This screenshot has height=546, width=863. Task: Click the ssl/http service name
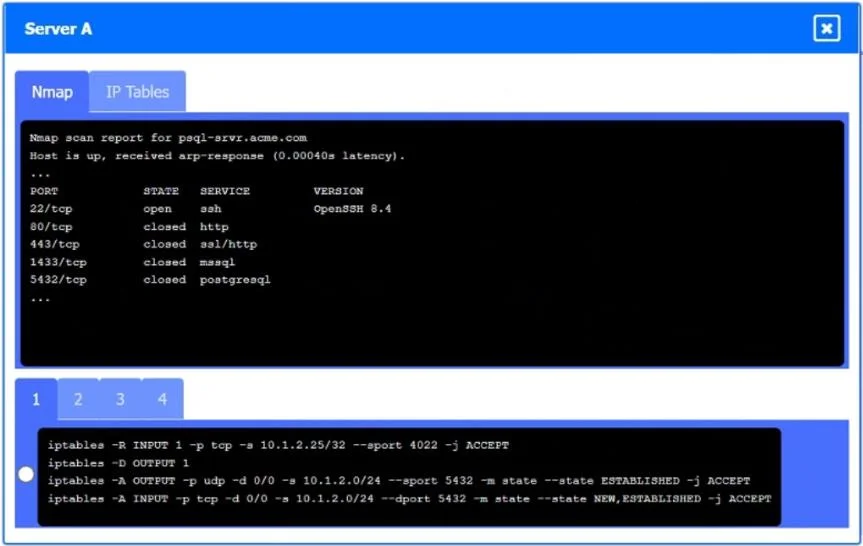click(228, 244)
